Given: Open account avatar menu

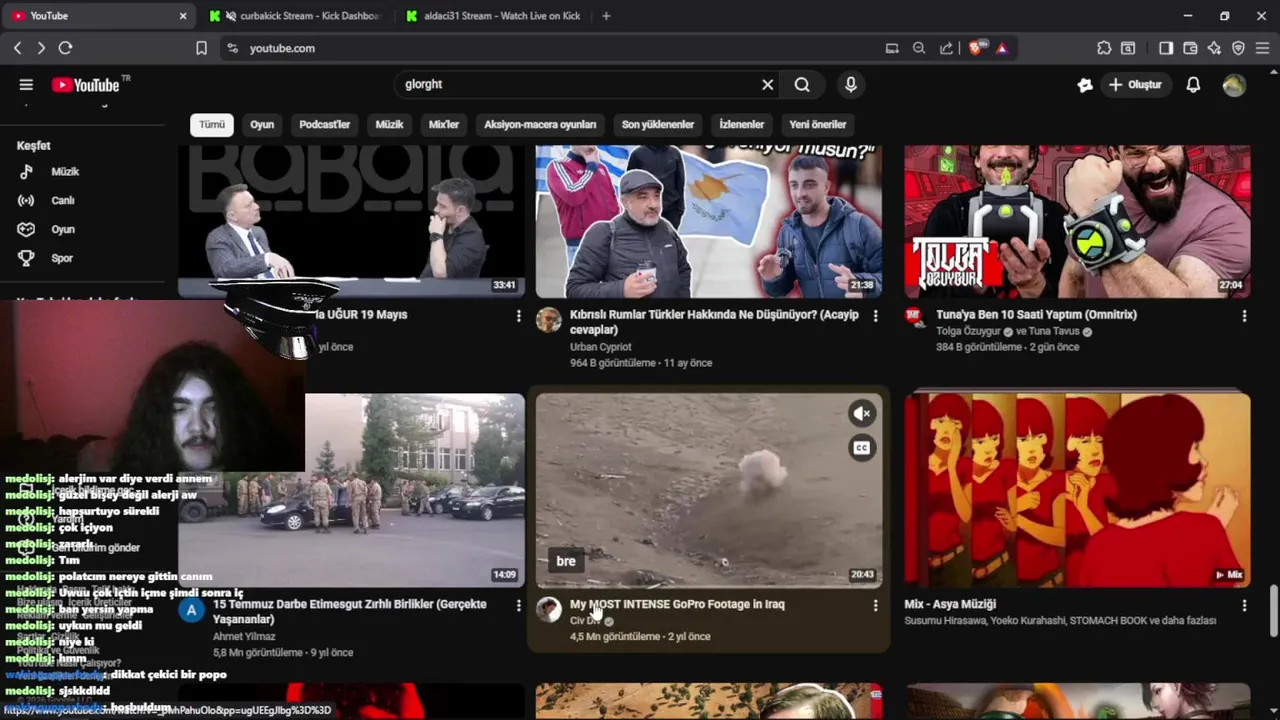Looking at the screenshot, I should (x=1234, y=85).
